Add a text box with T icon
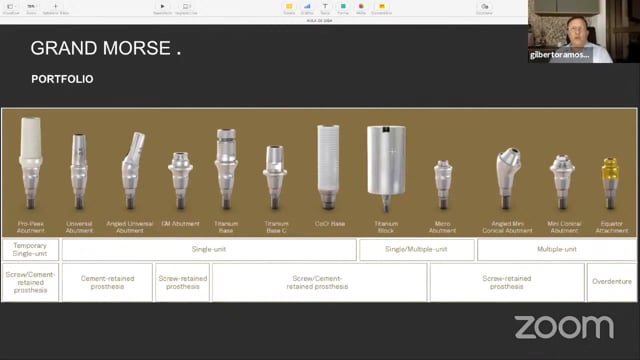The height and width of the screenshot is (360, 640). tap(325, 7)
